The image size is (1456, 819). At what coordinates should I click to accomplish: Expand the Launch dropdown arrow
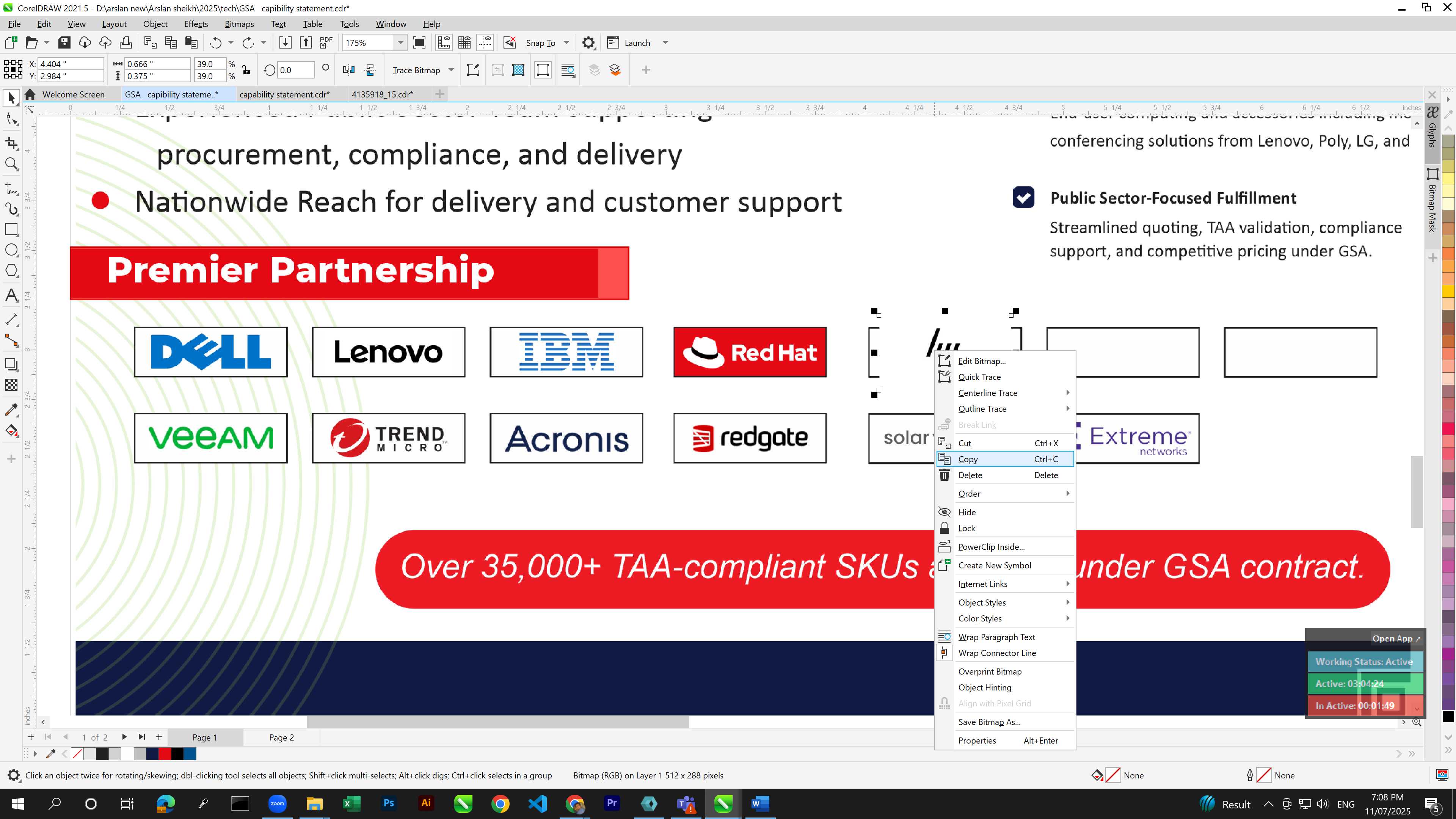[x=665, y=42]
